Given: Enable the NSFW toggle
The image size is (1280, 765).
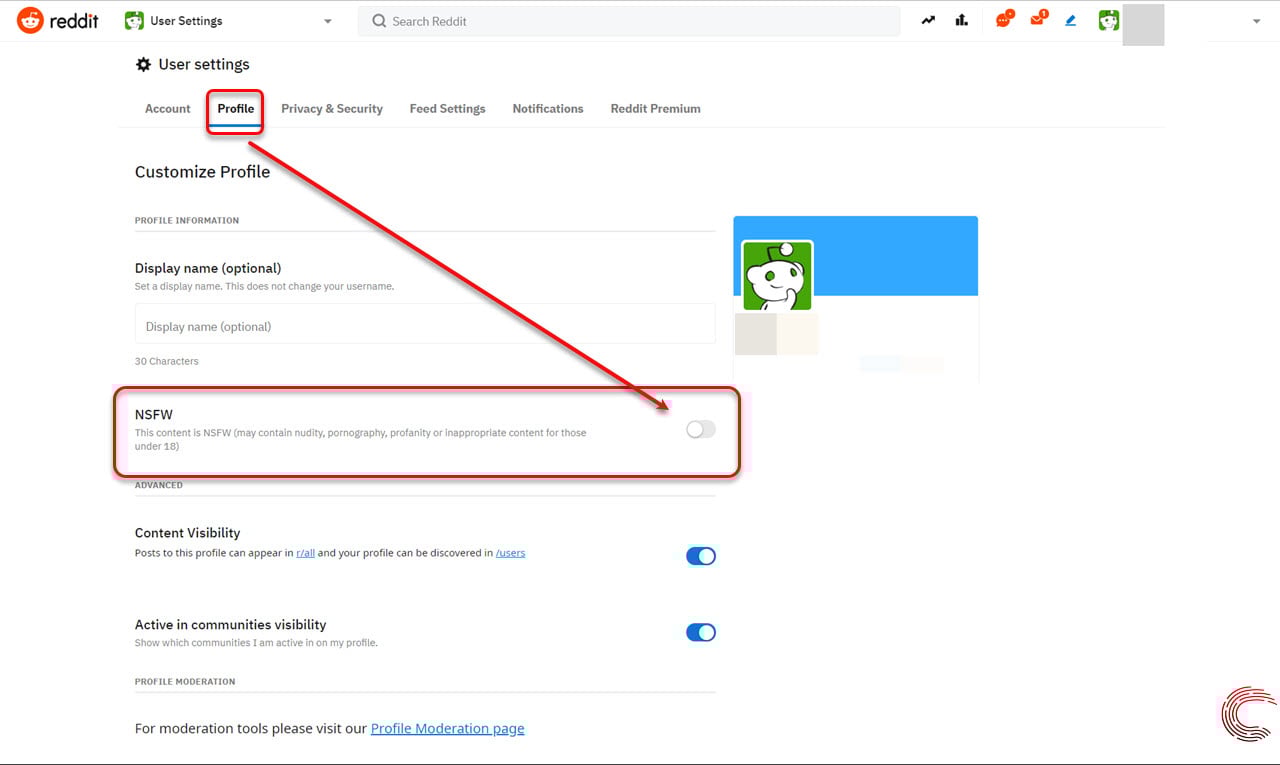Looking at the screenshot, I should [x=701, y=429].
